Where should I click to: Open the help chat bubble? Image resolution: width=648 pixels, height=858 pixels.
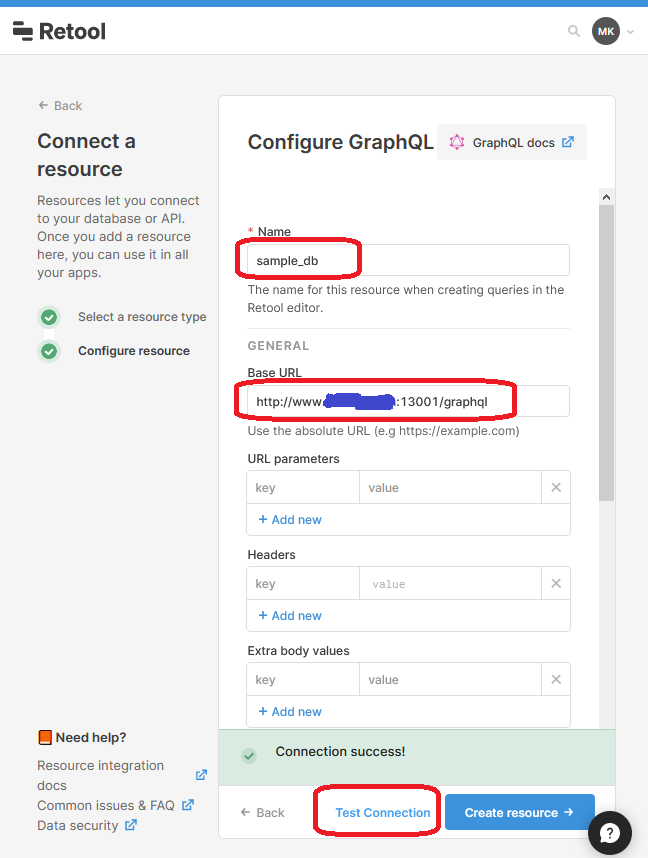tap(610, 833)
